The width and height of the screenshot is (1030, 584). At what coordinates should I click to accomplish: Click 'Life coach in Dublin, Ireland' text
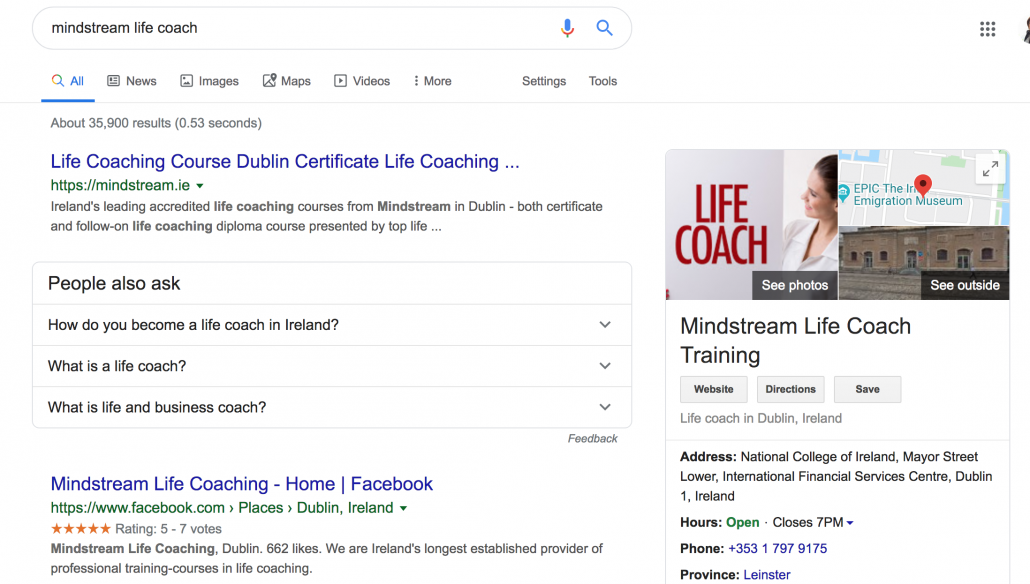coord(761,418)
